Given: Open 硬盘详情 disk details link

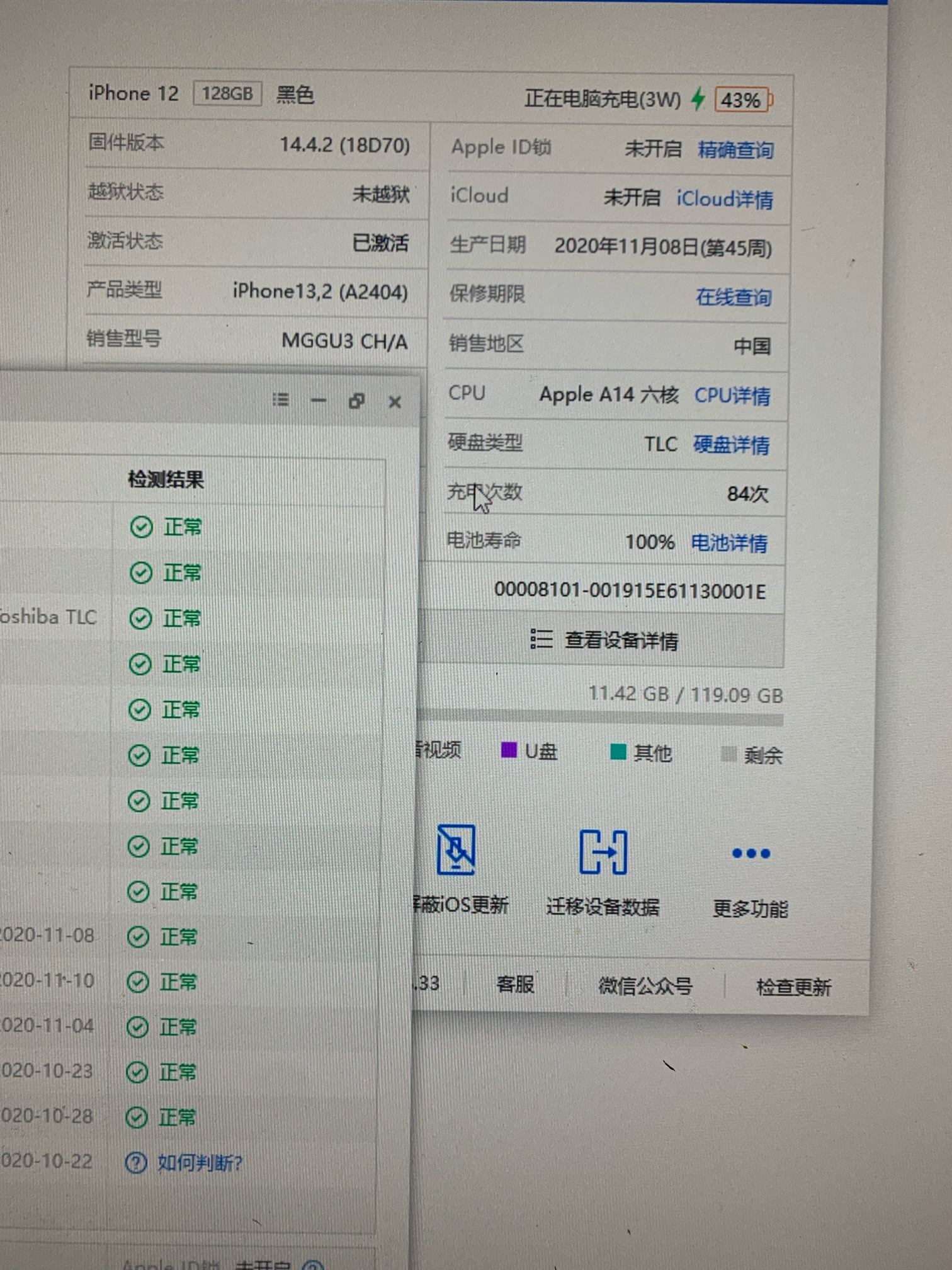Looking at the screenshot, I should [x=731, y=445].
